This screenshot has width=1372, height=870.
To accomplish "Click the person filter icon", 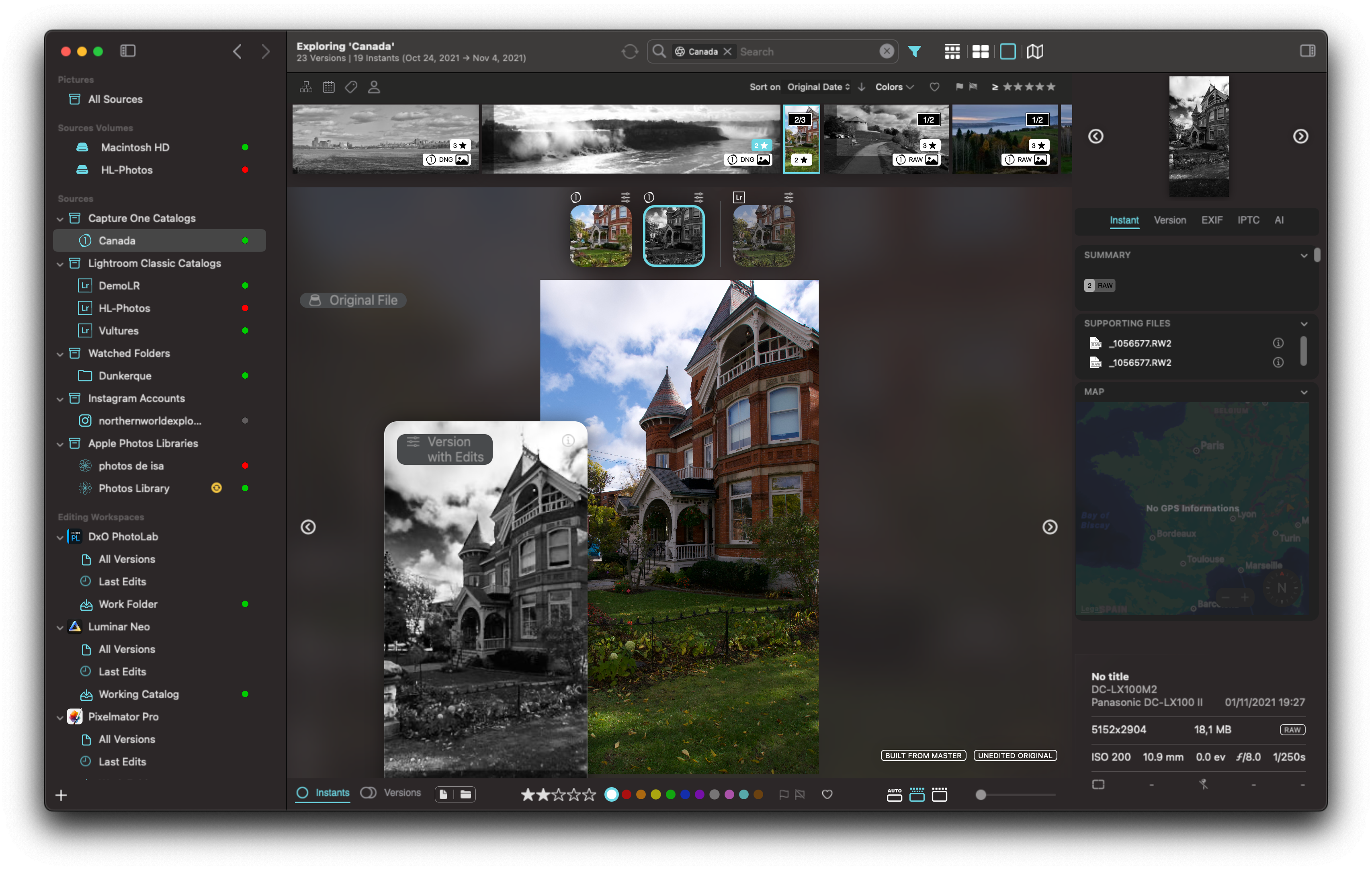I will click(x=374, y=87).
